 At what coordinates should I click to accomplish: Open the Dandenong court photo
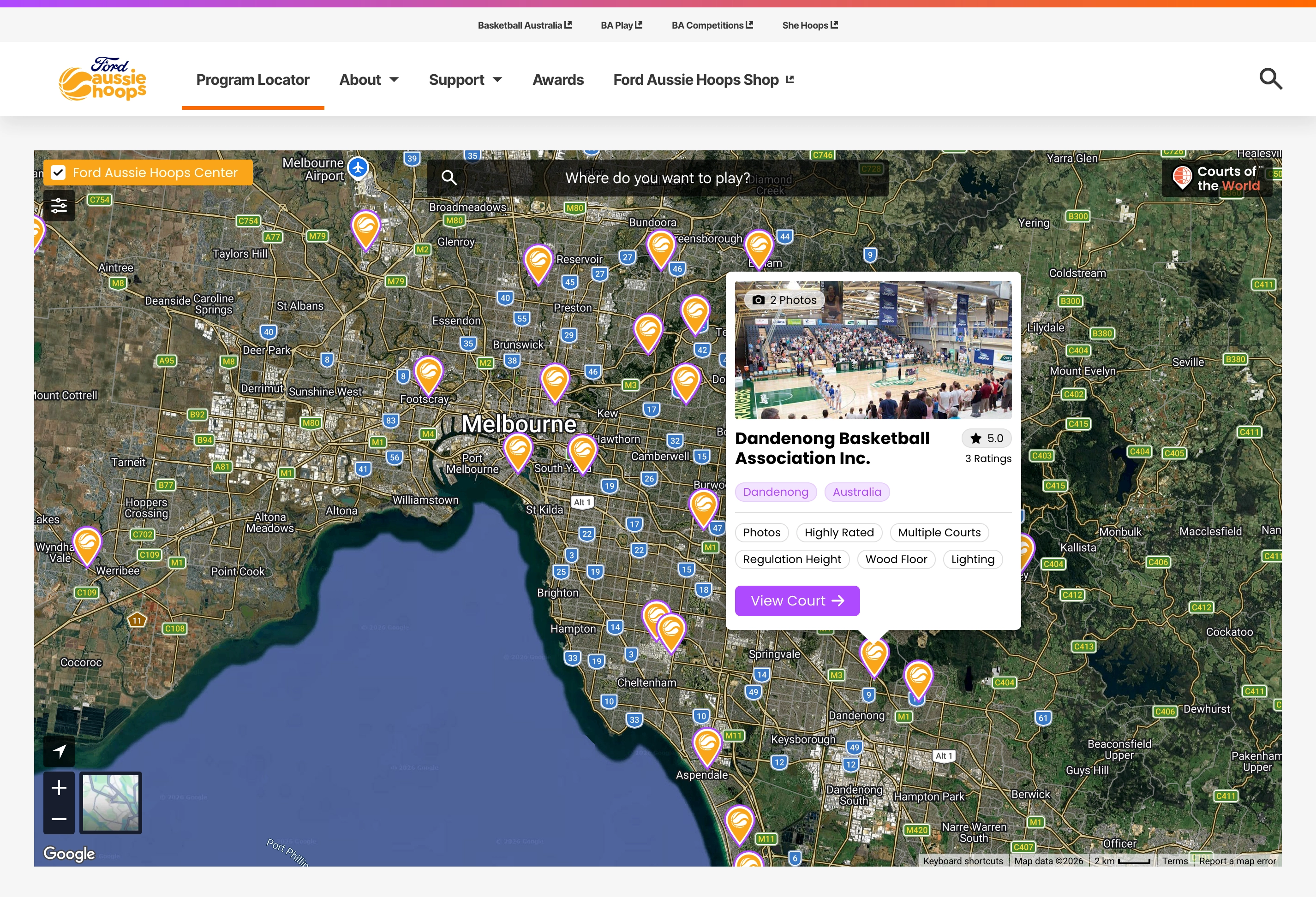point(873,350)
